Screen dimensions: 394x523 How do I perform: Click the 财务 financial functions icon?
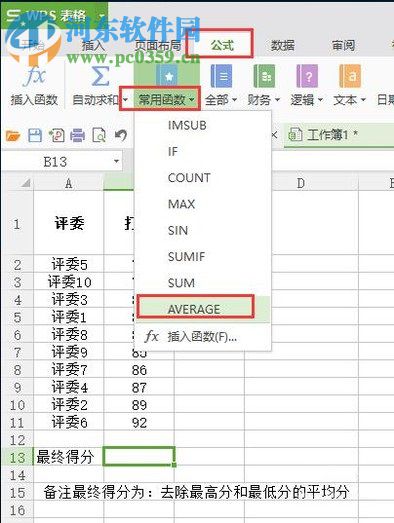pos(264,76)
